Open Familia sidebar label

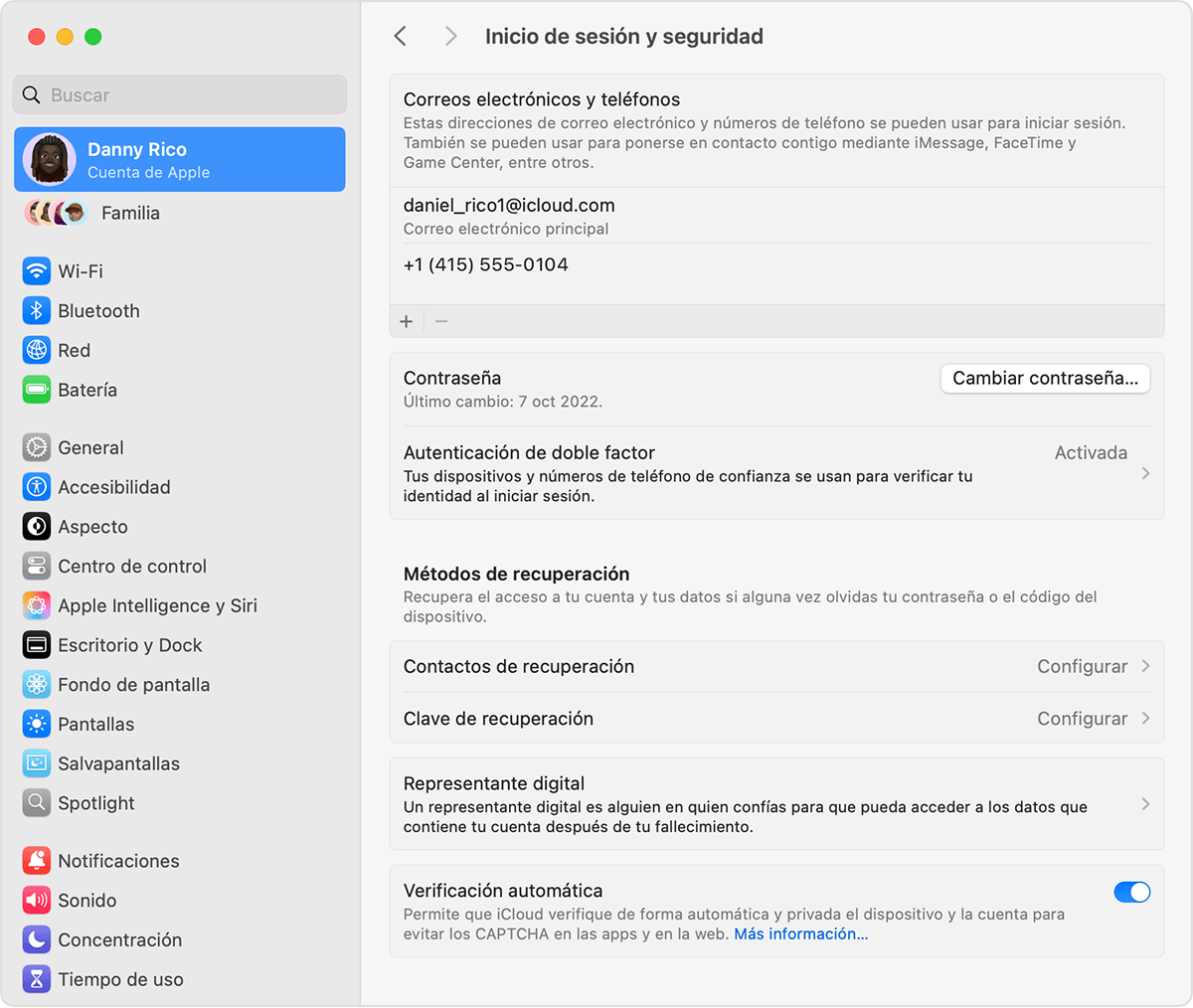pyautogui.click(x=130, y=213)
